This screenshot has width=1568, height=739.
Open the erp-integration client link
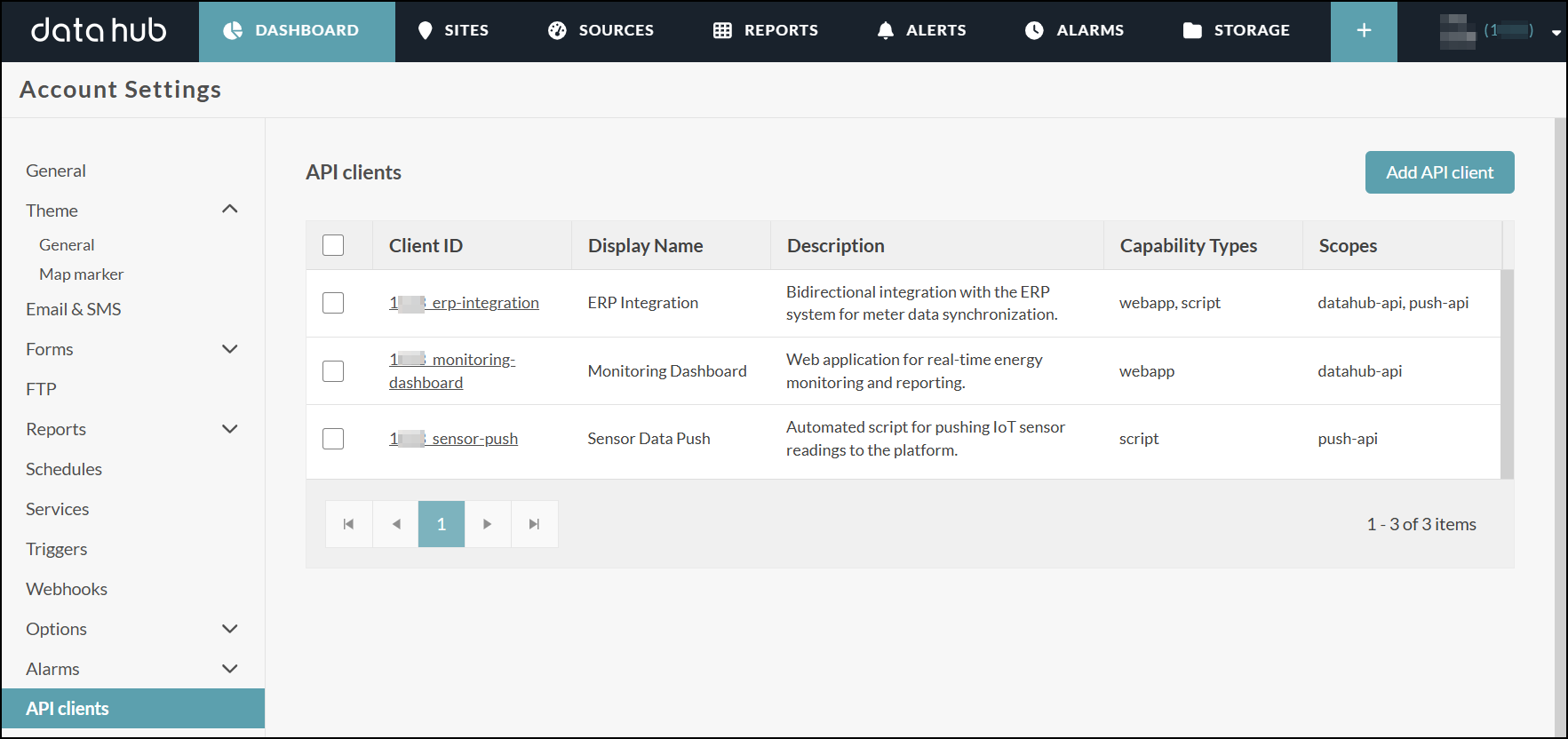(464, 303)
